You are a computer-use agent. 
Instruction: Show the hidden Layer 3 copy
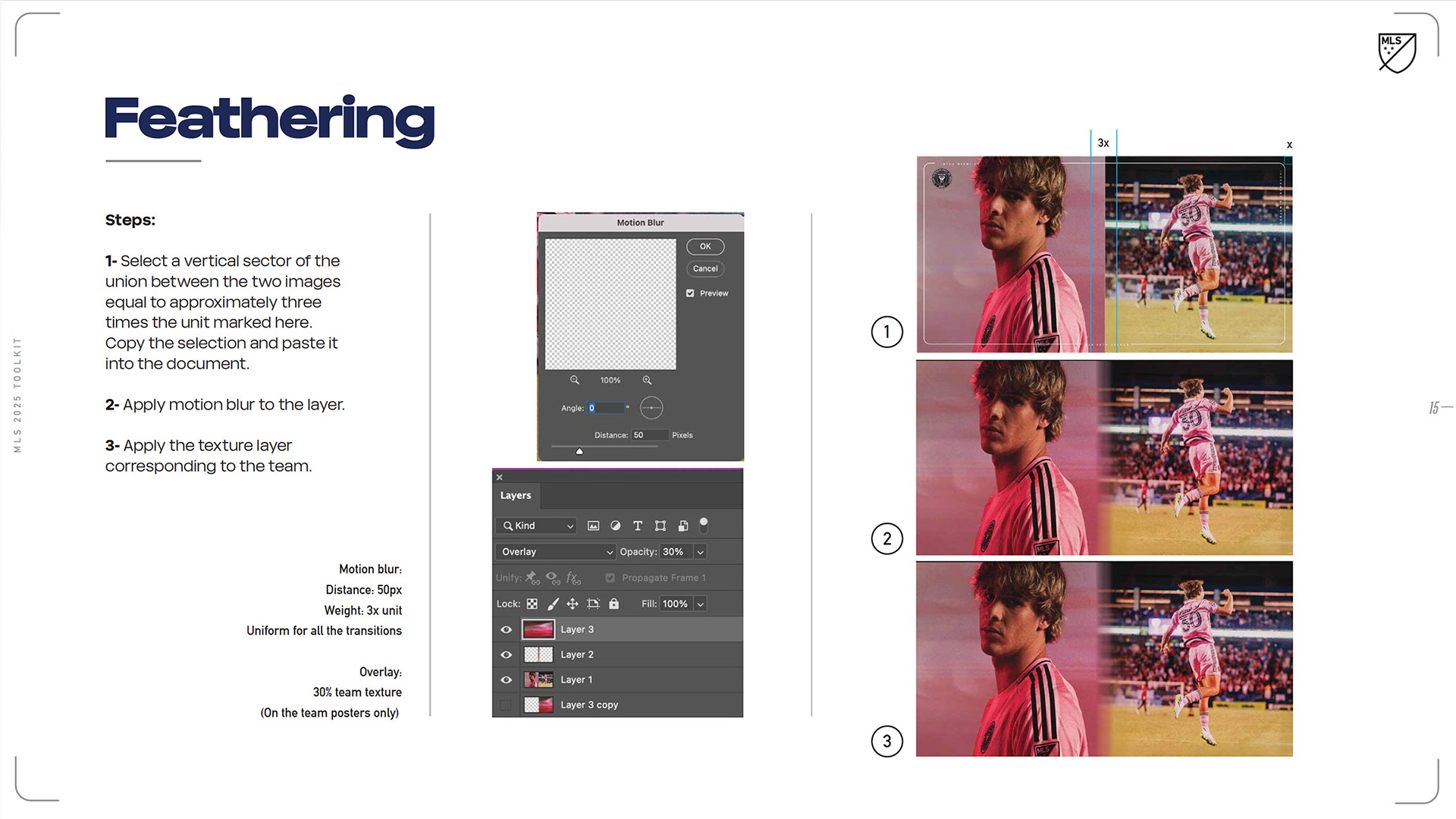coord(506,705)
